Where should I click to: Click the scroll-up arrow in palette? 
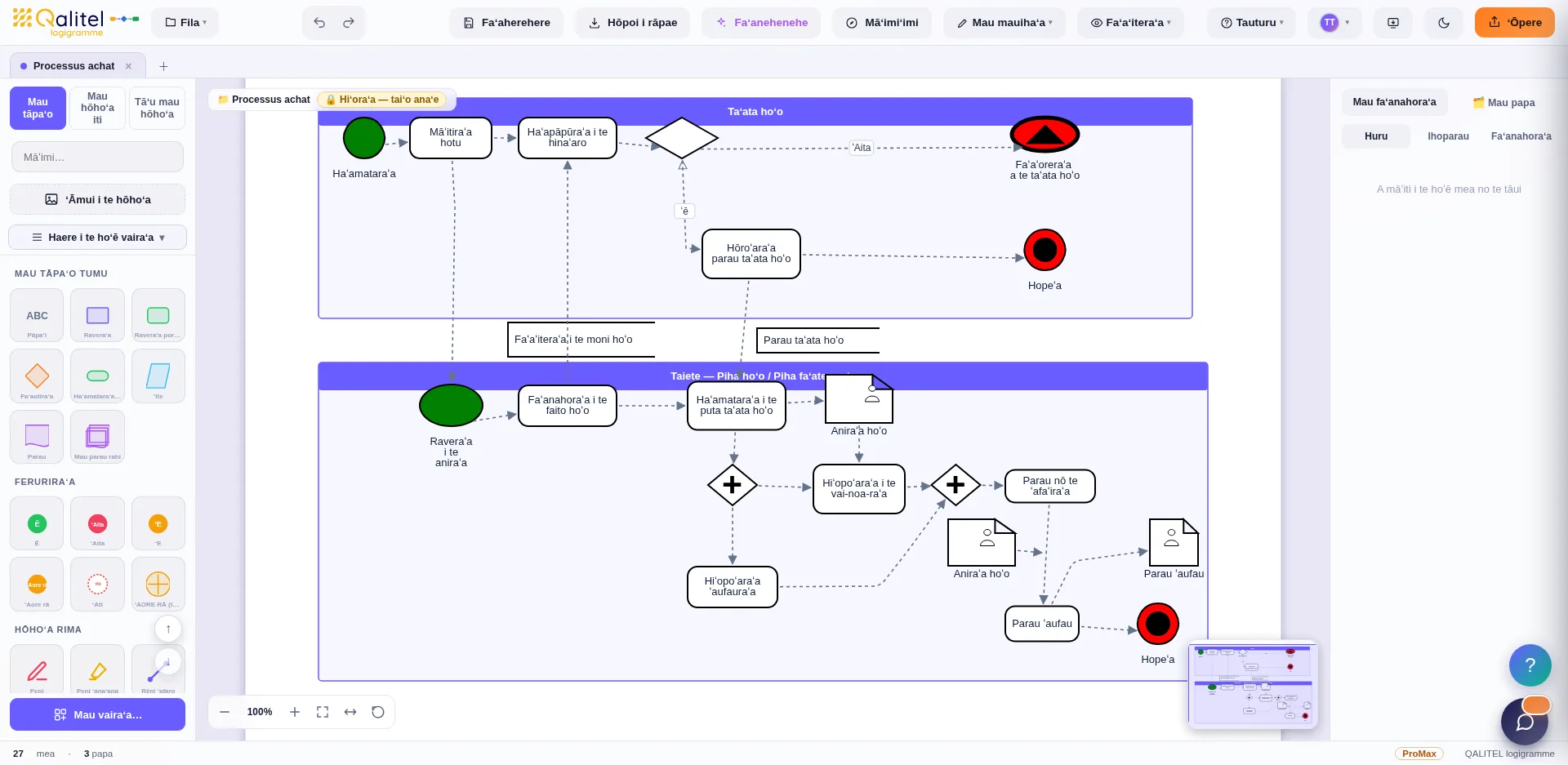click(168, 629)
